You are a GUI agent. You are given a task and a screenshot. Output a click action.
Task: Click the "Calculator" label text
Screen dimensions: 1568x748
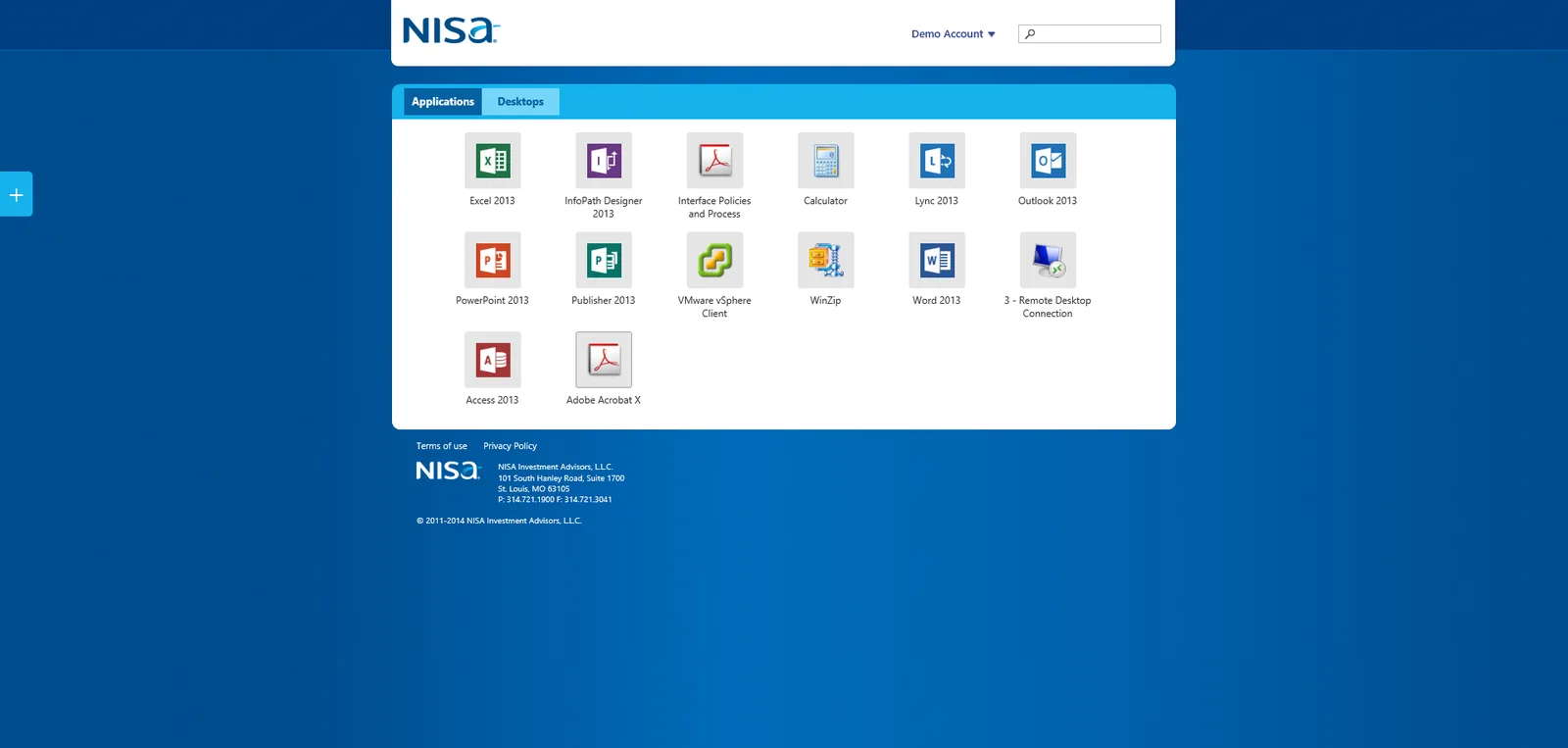(826, 201)
